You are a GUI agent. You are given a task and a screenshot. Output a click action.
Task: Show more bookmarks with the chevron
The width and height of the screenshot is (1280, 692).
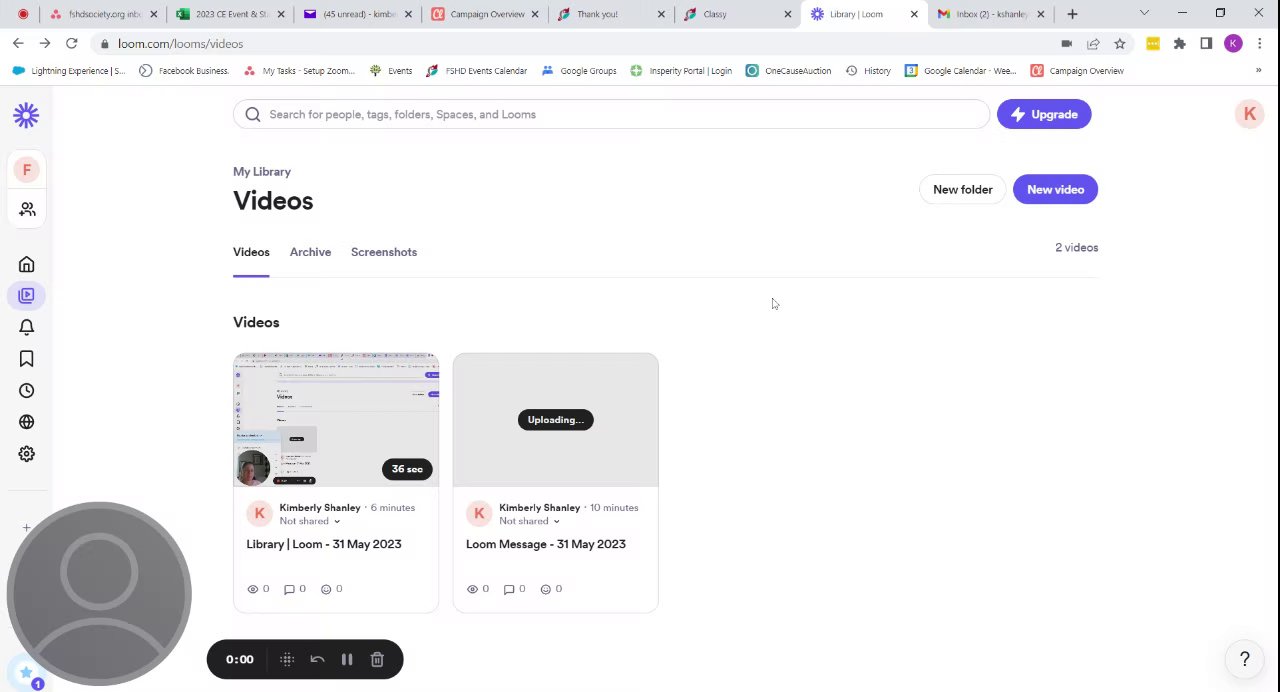(1258, 71)
